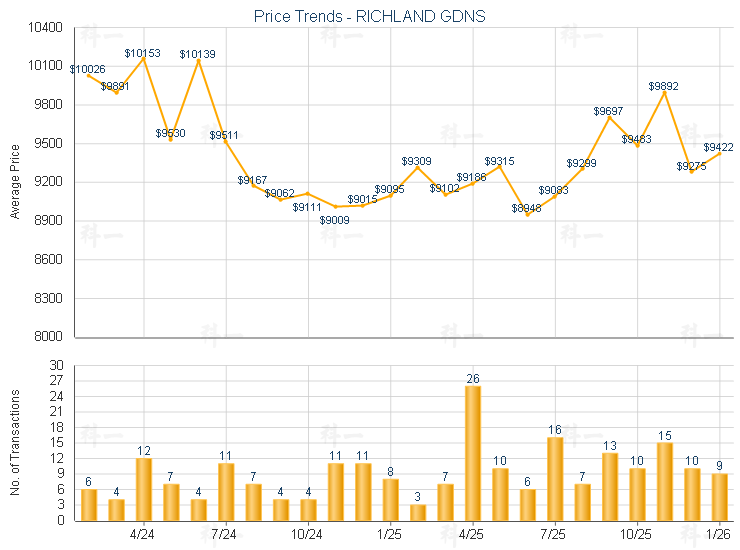Select the $10026 first data point
This screenshot has width=740, height=550.
pyautogui.click(x=88, y=74)
